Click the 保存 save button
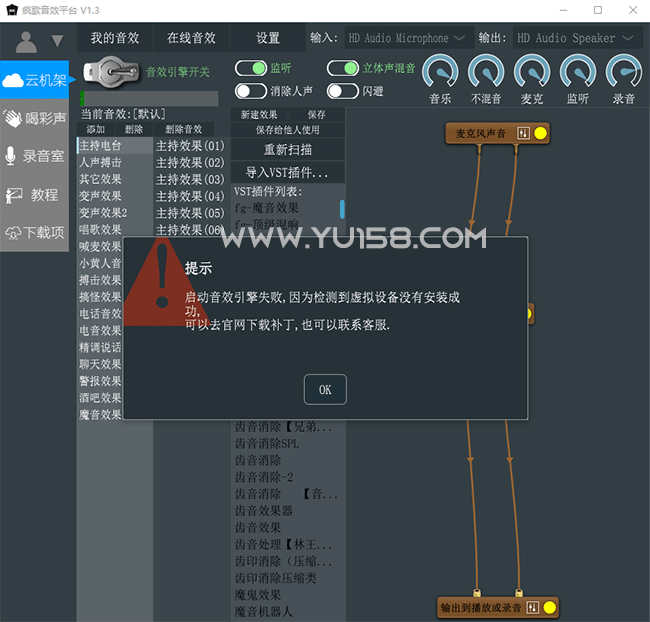 pos(316,114)
